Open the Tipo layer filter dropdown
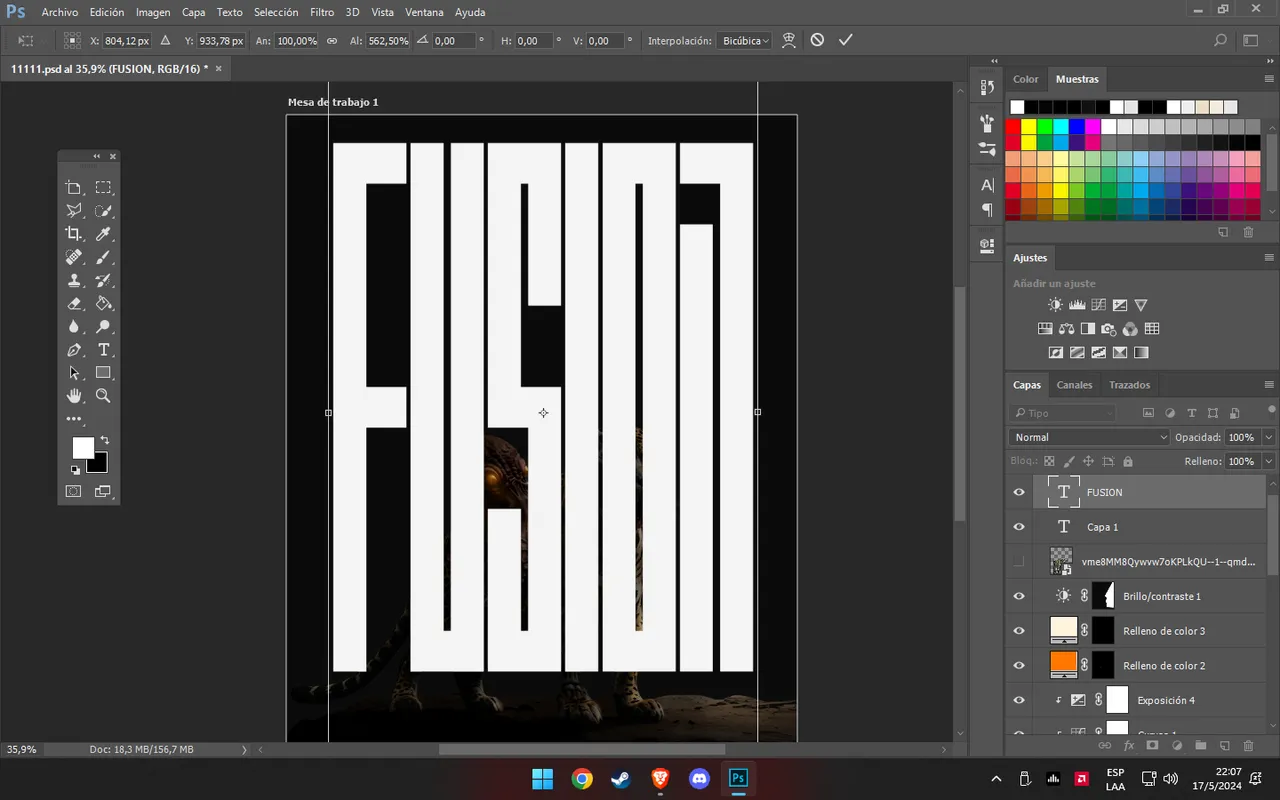The width and height of the screenshot is (1280, 800). pyautogui.click(x=1063, y=413)
